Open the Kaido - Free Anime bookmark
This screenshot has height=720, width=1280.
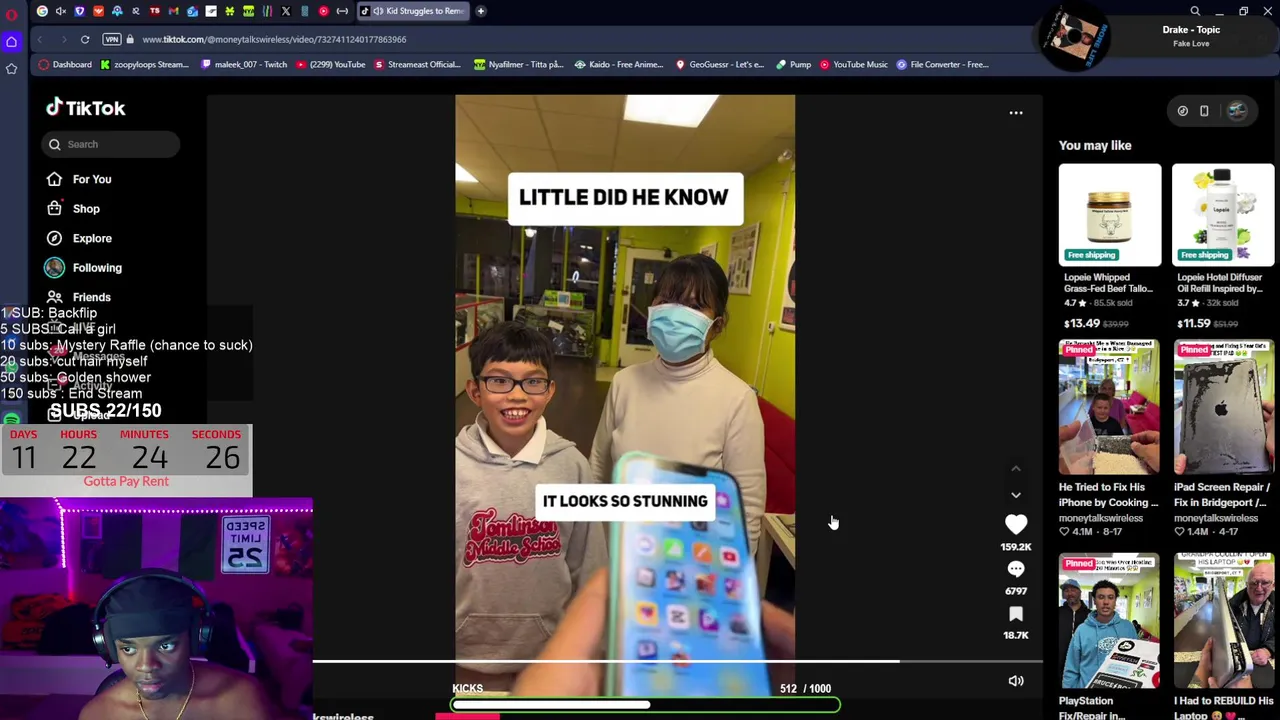coord(619,64)
